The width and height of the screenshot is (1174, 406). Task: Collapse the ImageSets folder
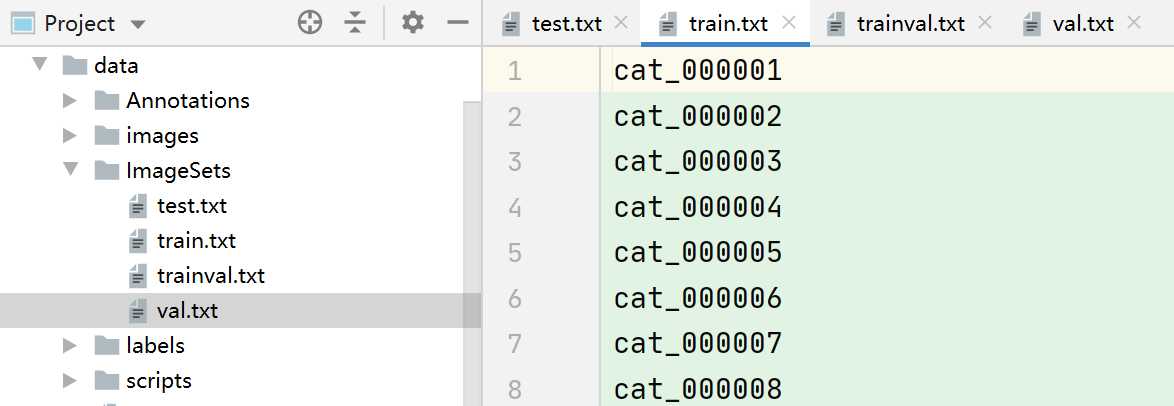click(70, 170)
